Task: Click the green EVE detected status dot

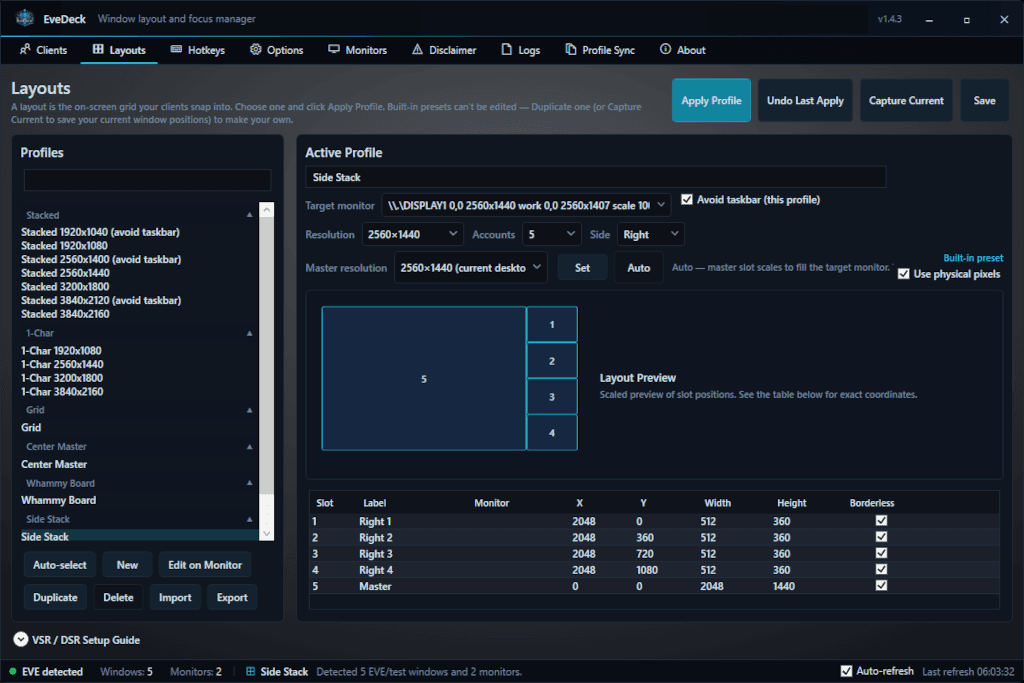Action: [12, 671]
